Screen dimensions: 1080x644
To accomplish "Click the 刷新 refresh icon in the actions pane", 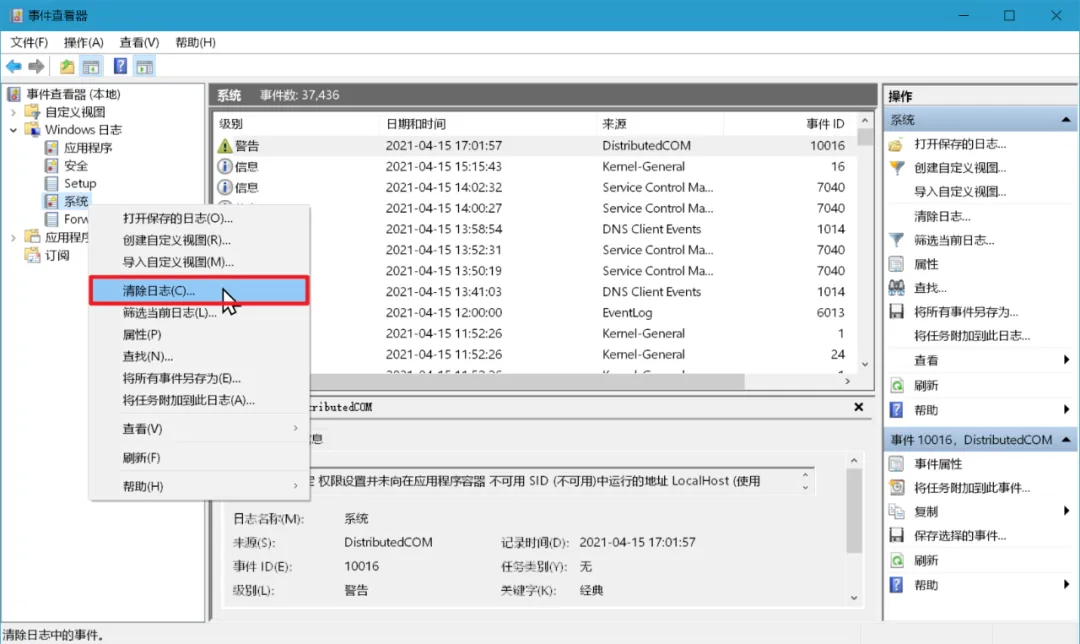I will click(895, 385).
